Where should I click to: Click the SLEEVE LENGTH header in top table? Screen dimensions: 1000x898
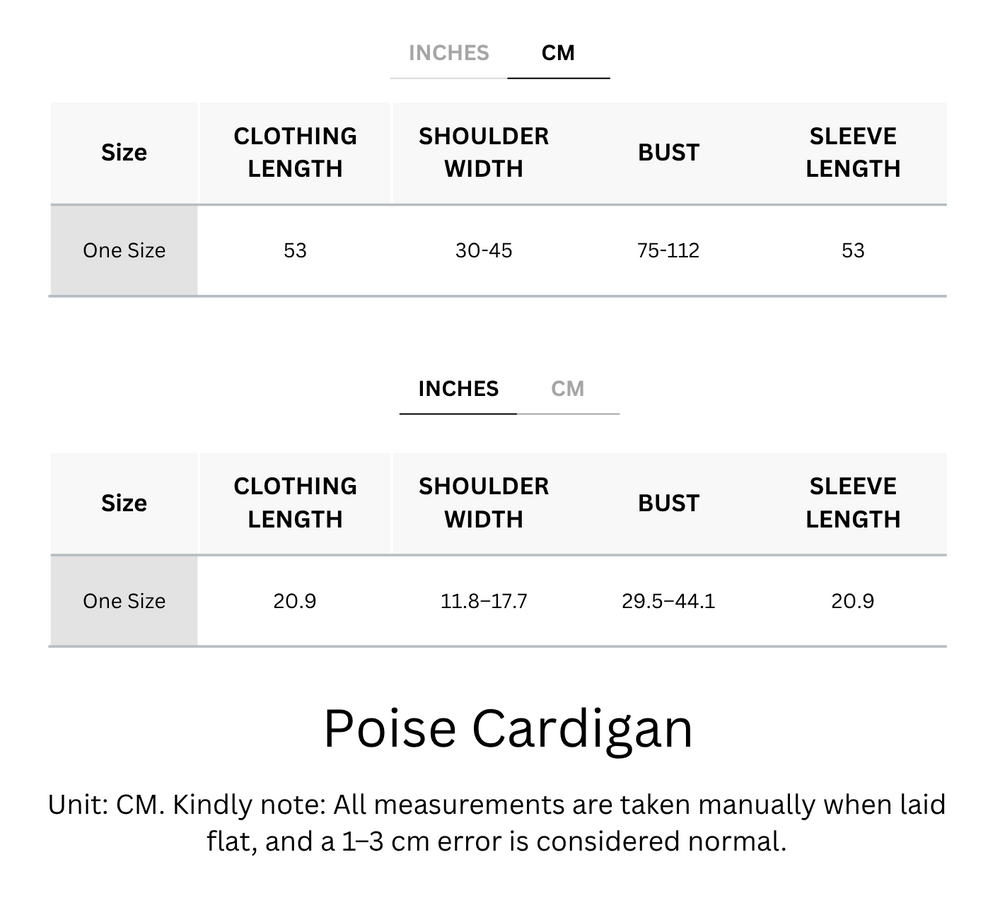tap(853, 152)
